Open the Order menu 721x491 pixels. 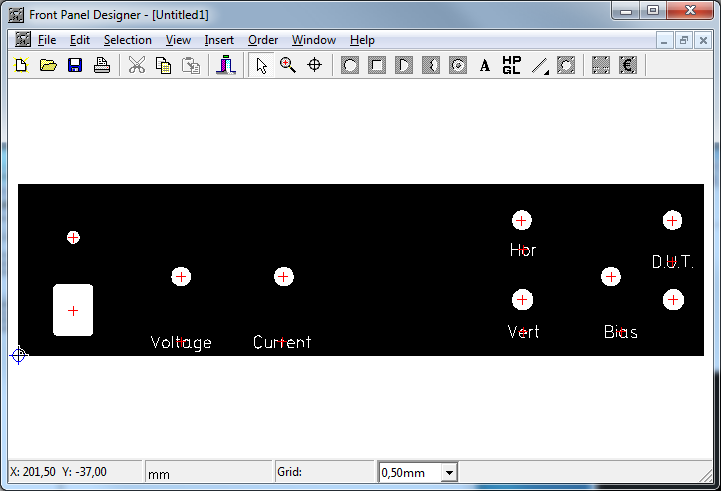tap(263, 40)
